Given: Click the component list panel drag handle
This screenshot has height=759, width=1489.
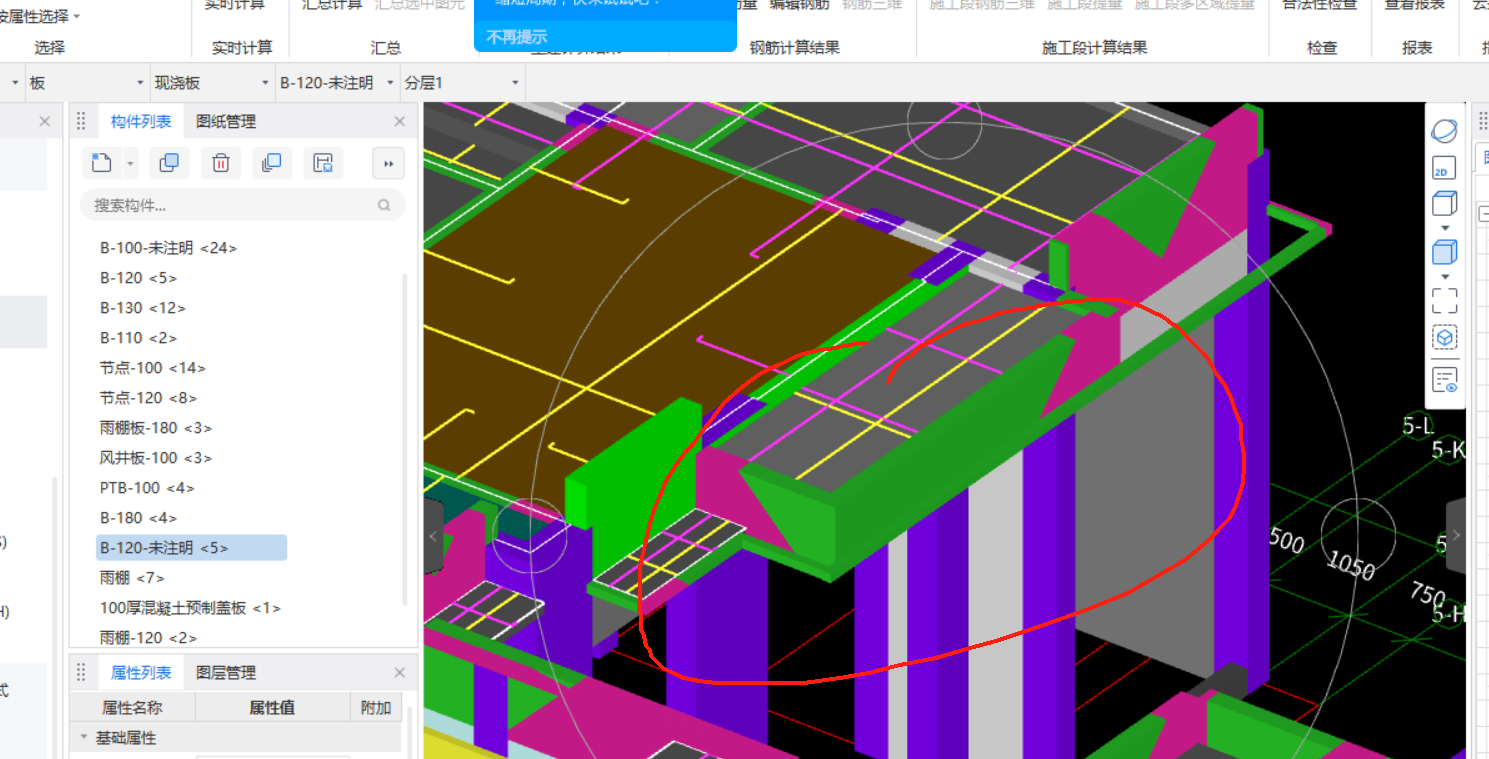Looking at the screenshot, I should [82, 121].
